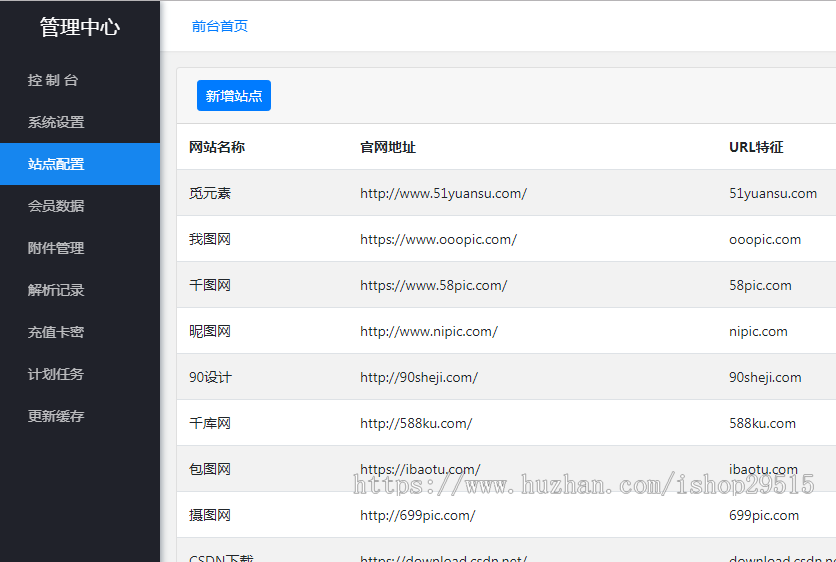Click URL feature 90sheji.com

point(765,377)
